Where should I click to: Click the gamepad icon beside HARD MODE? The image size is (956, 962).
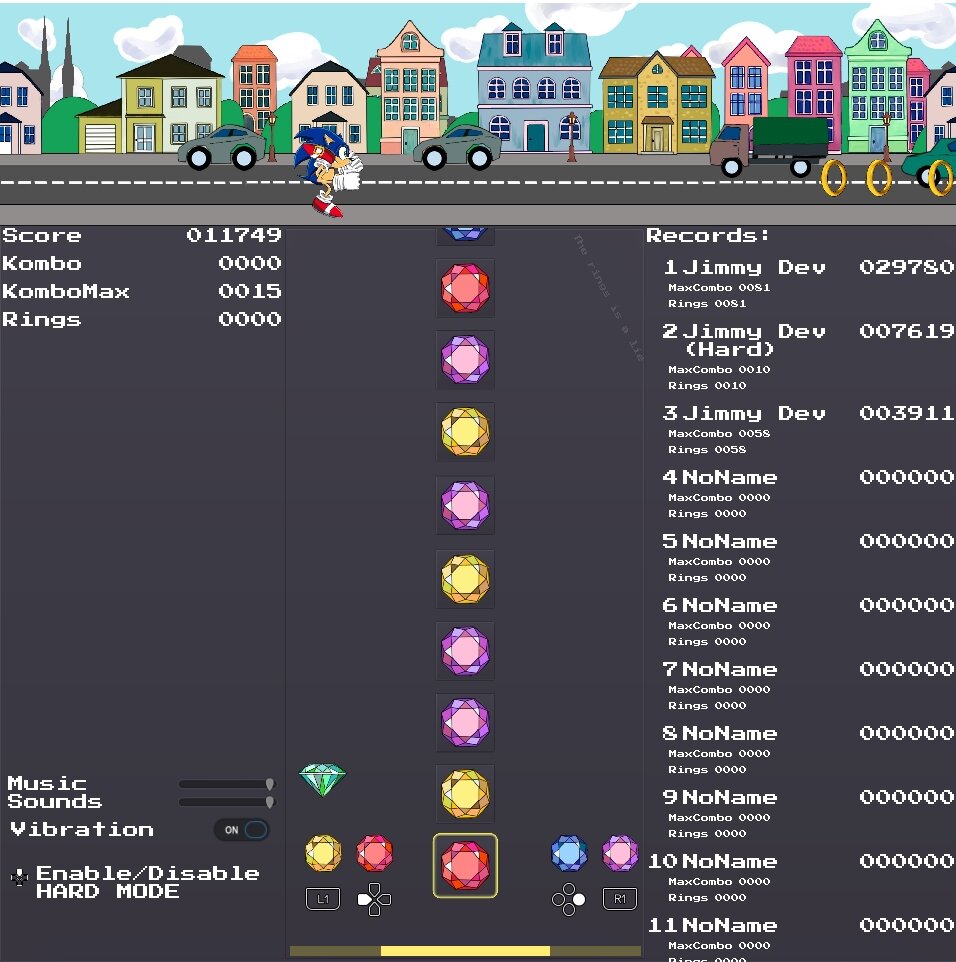(x=19, y=878)
